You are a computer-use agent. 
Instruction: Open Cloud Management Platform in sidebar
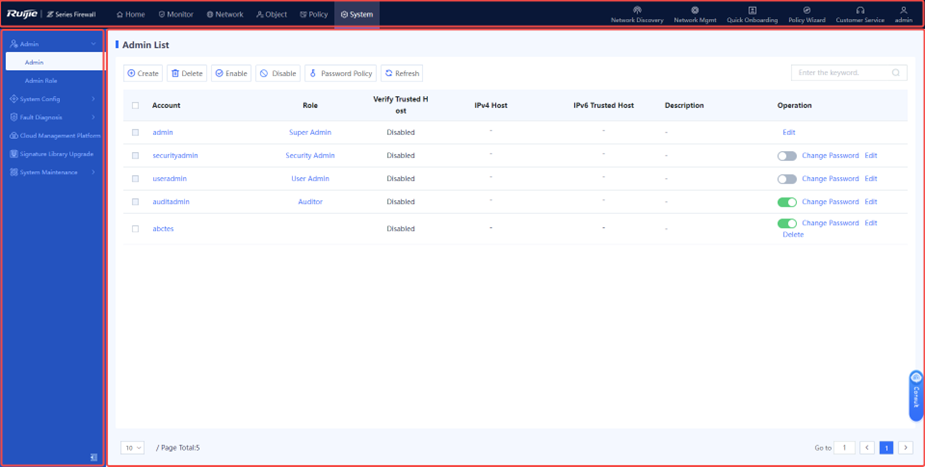[x=55, y=136]
